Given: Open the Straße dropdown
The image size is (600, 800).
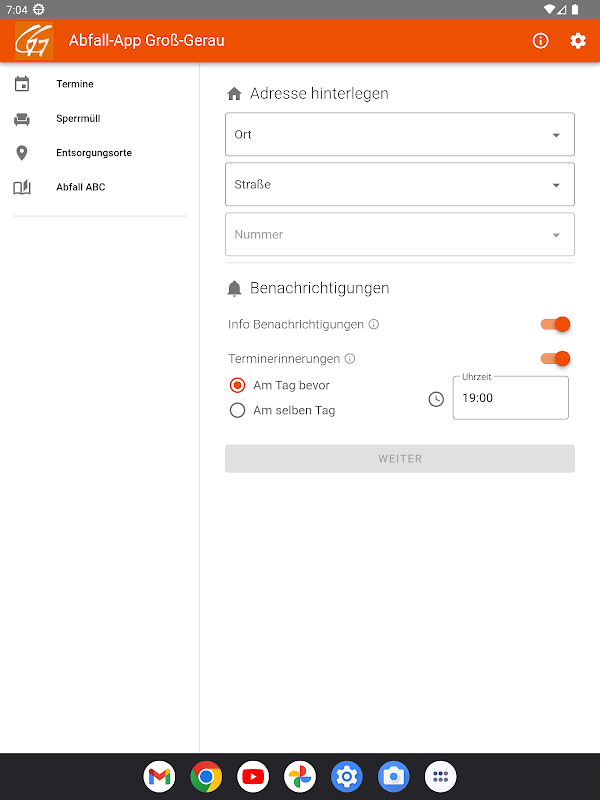Looking at the screenshot, I should point(400,184).
